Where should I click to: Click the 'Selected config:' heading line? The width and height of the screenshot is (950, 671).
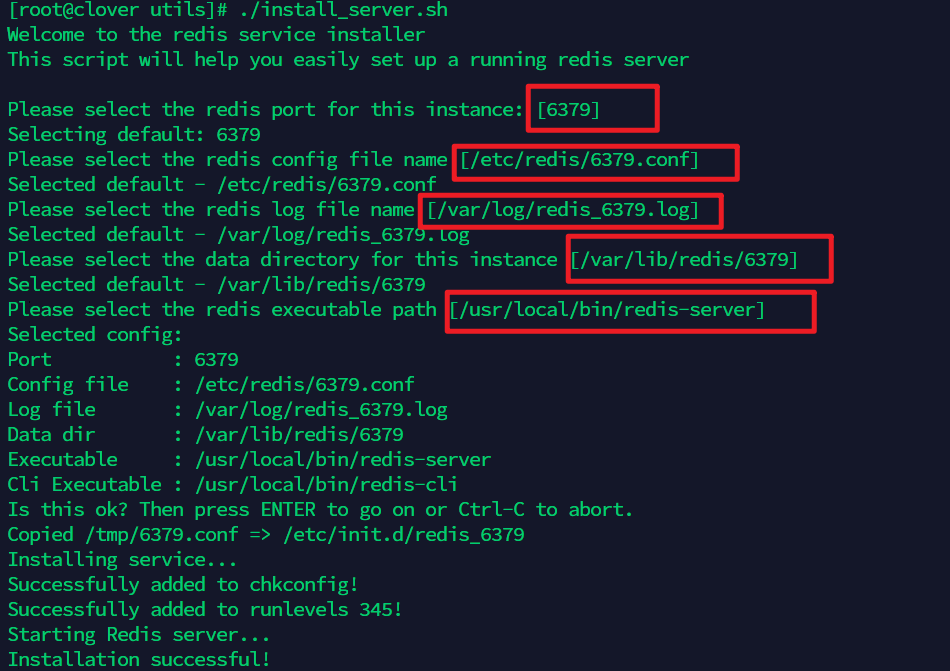95,335
